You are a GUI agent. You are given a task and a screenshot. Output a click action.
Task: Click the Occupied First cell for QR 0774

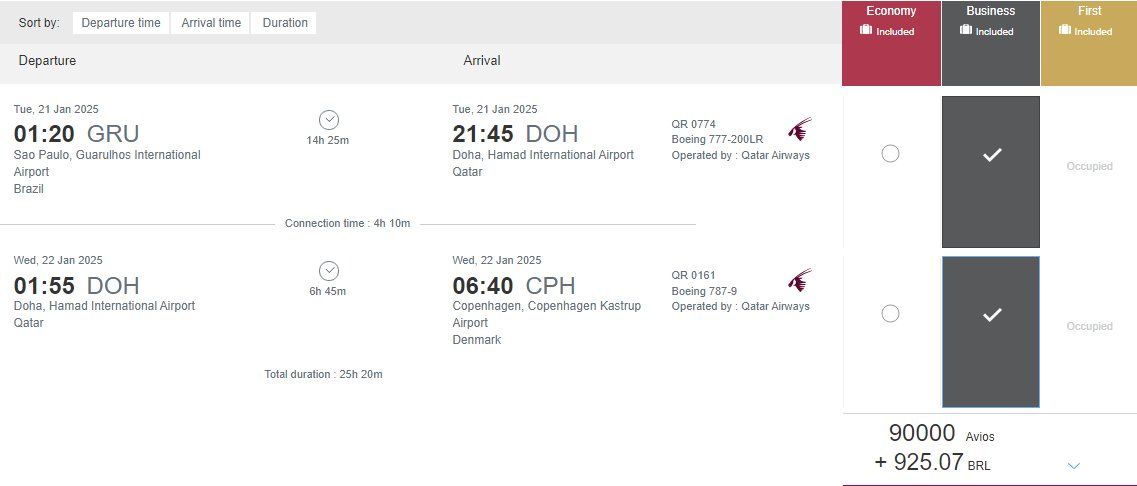pyautogui.click(x=1089, y=167)
